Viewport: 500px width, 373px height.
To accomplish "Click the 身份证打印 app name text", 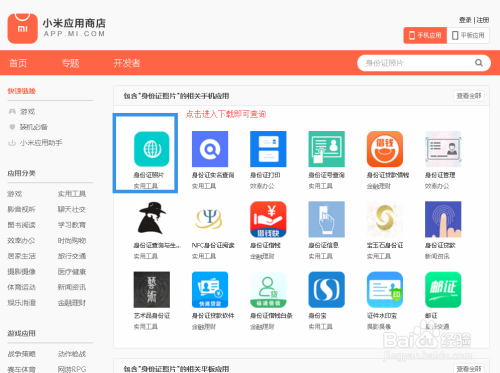I will tap(265, 175).
